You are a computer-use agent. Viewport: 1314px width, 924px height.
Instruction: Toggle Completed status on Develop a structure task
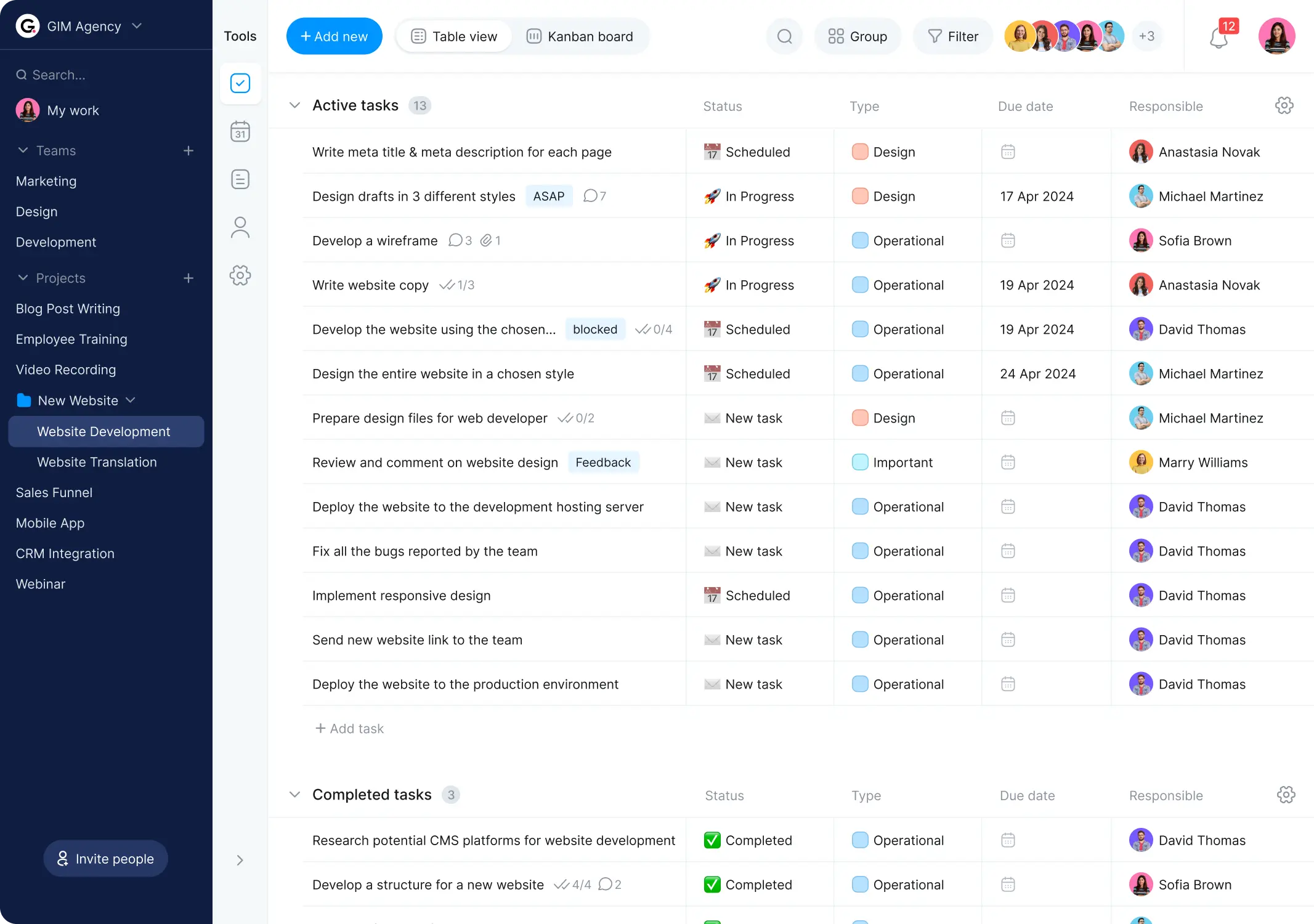pos(712,885)
